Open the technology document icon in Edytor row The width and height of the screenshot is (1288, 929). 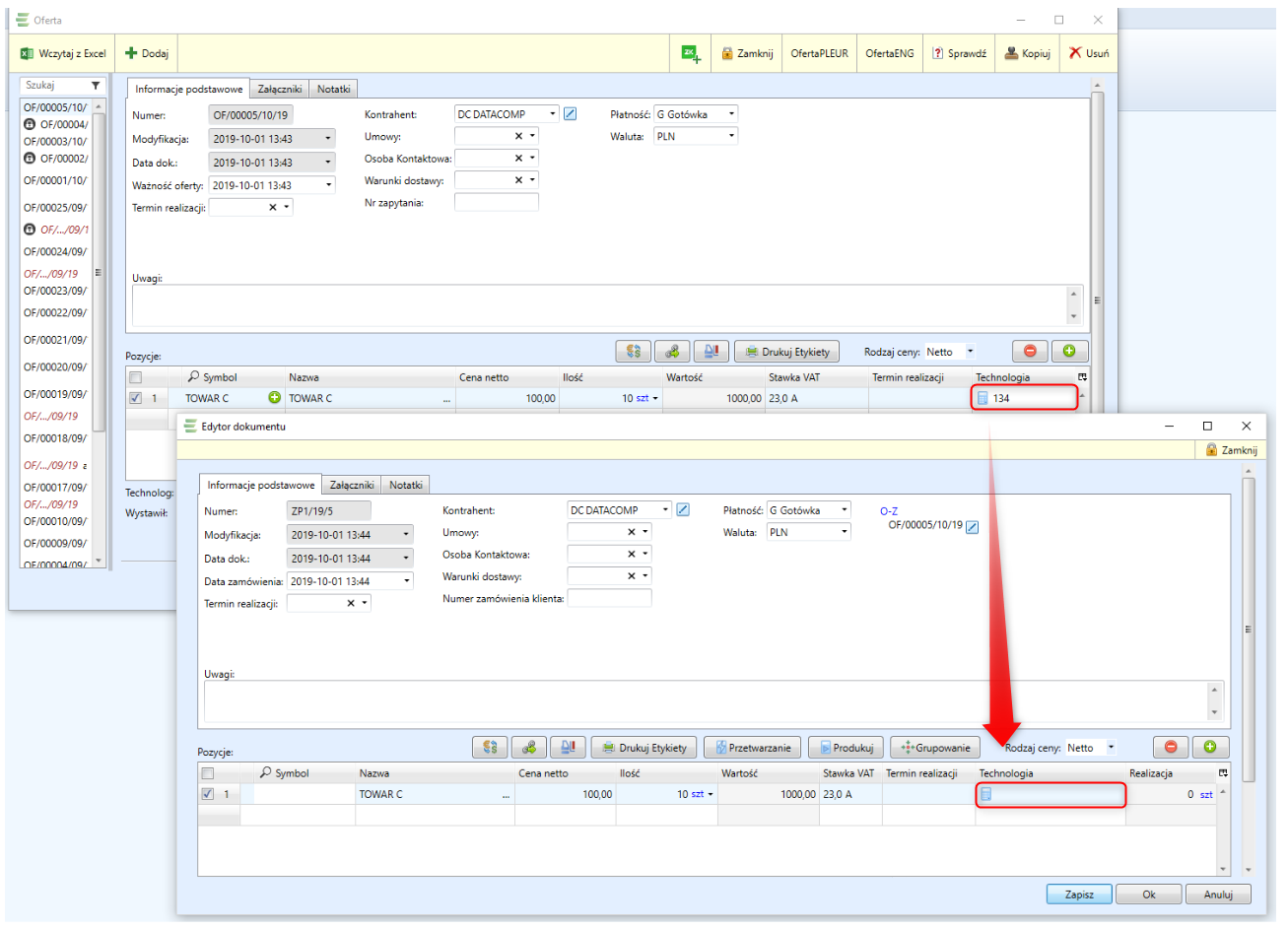tap(986, 795)
